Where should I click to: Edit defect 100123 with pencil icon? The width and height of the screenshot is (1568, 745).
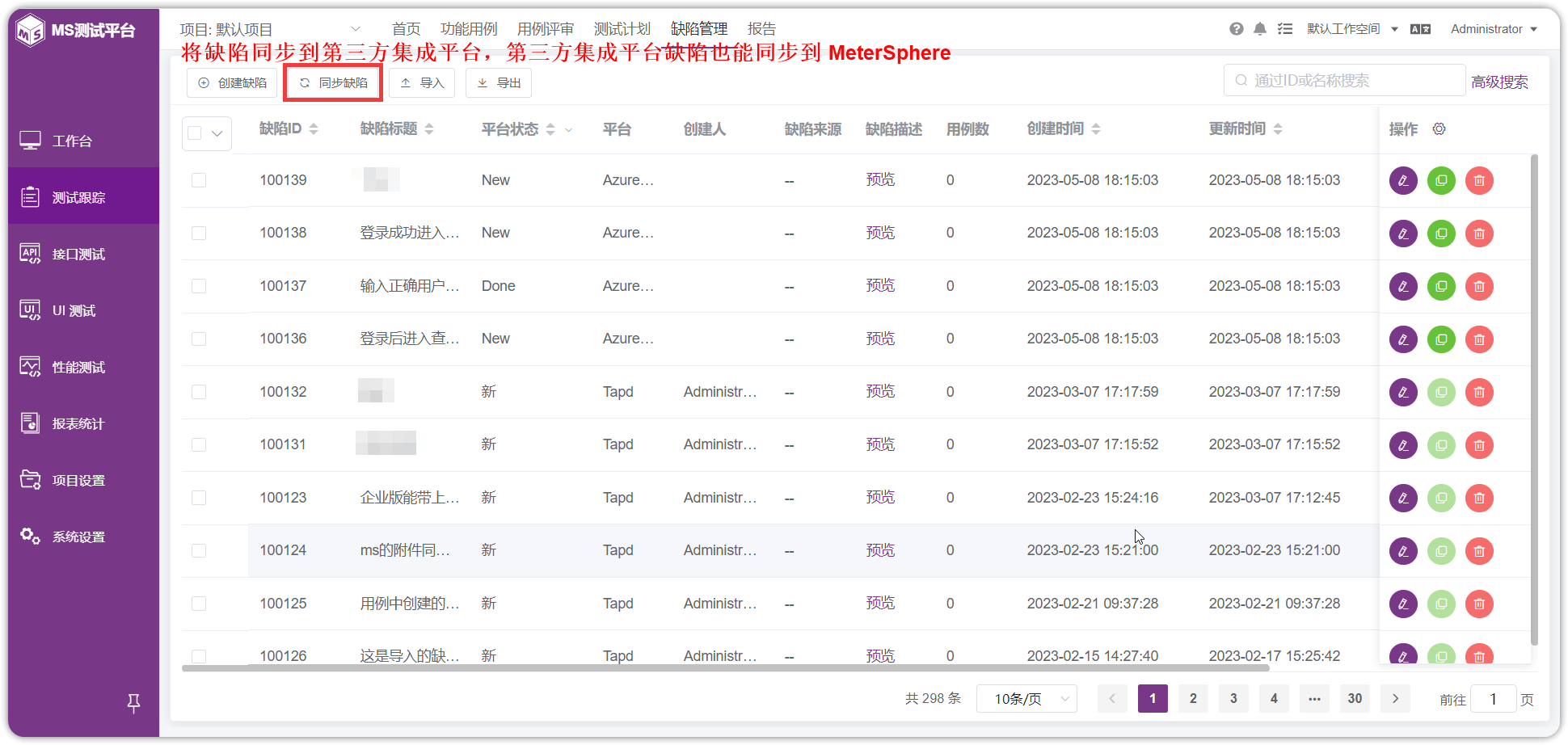1403,498
